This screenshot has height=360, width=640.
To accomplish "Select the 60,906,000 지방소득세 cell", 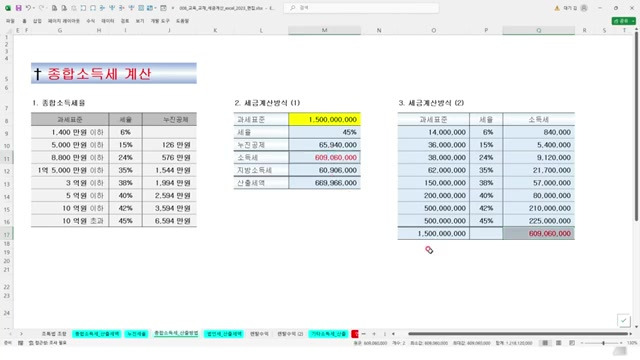I will (x=324, y=170).
